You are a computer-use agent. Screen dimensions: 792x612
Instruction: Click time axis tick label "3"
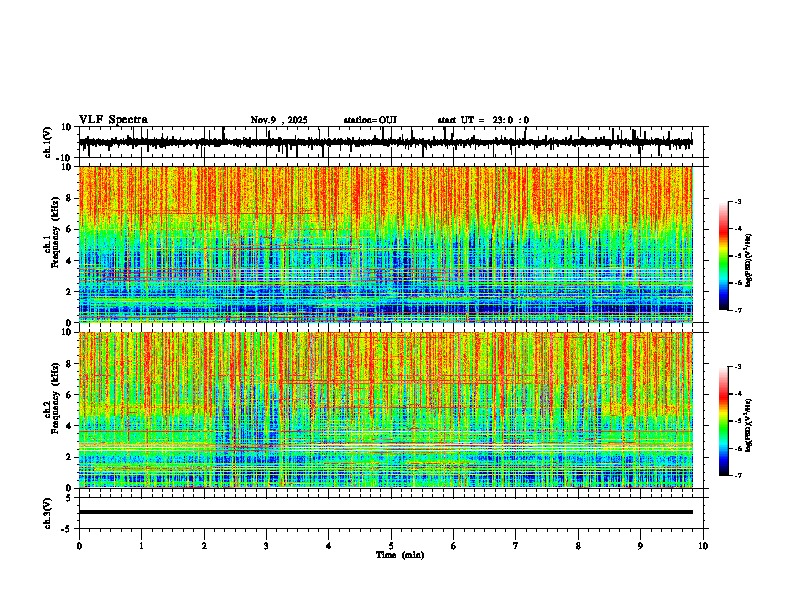pyautogui.click(x=266, y=546)
